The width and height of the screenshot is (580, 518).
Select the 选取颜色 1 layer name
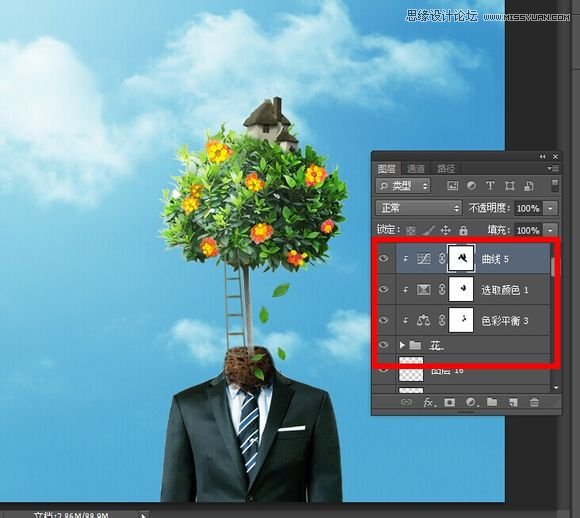coord(505,290)
